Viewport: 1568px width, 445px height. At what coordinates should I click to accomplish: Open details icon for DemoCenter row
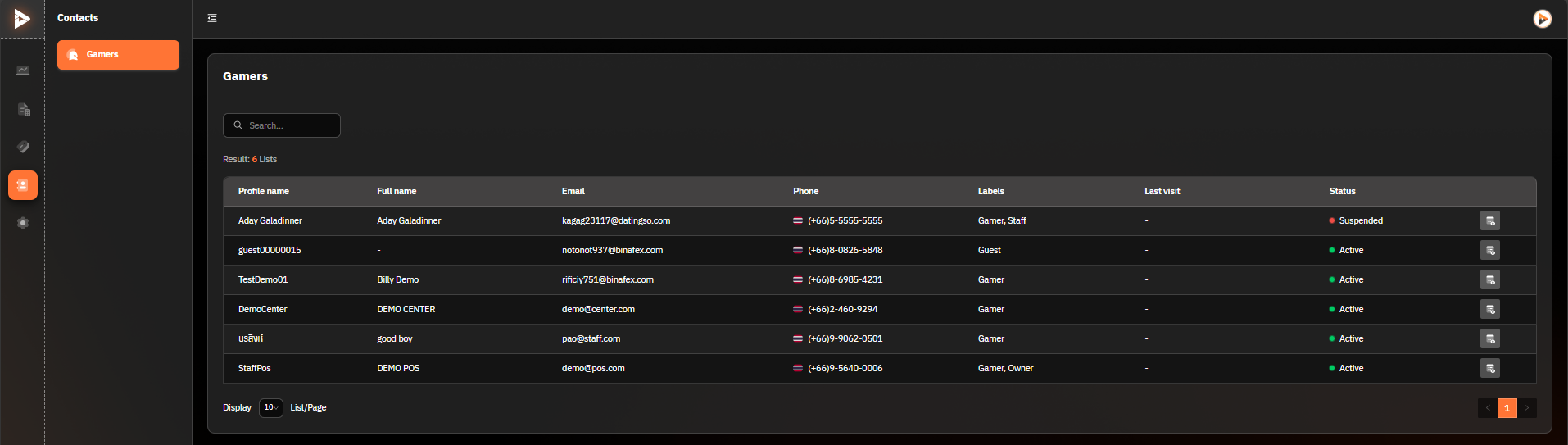(x=1490, y=309)
